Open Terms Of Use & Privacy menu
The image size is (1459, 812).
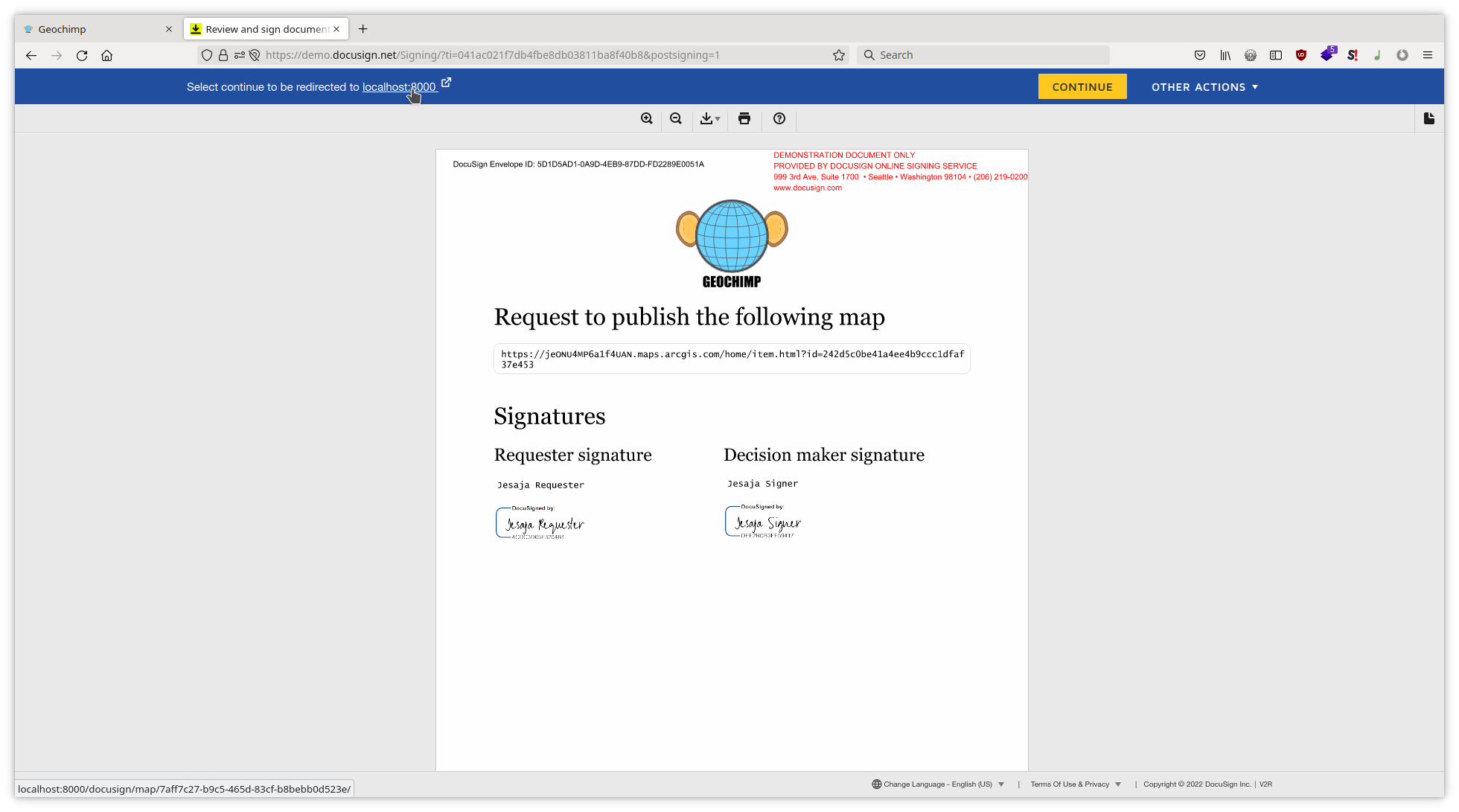pos(1075,784)
